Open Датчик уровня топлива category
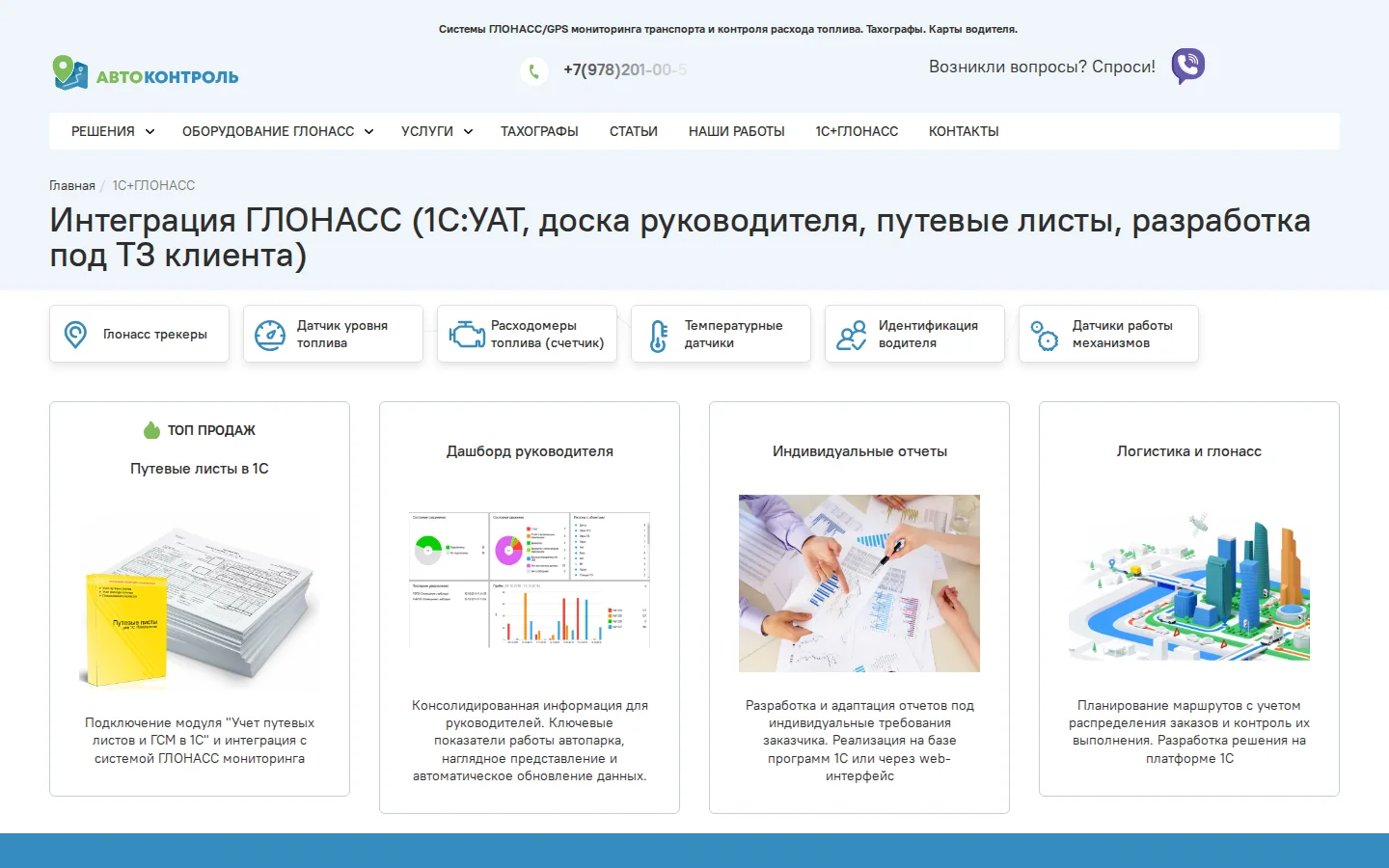The image size is (1389, 868). pyautogui.click(x=333, y=334)
